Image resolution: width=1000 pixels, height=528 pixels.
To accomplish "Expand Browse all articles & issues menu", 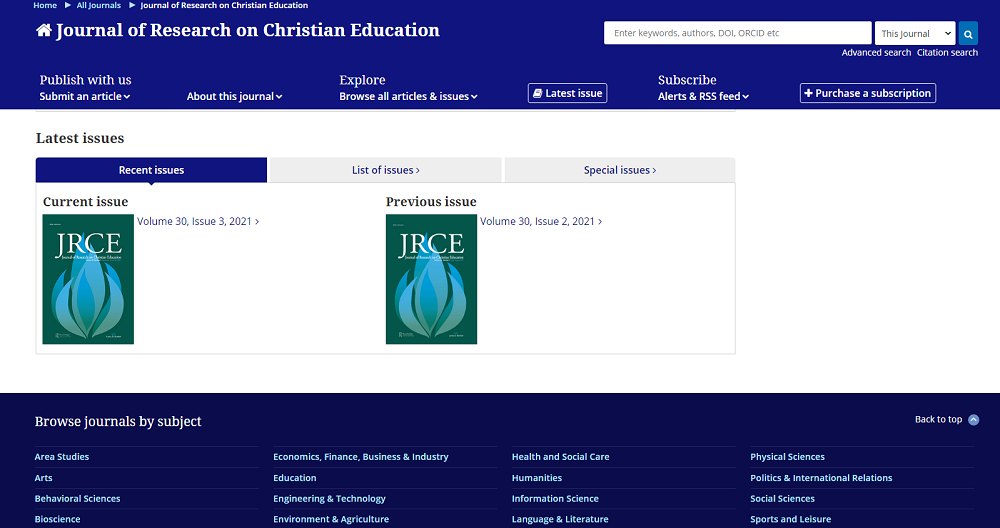I will pos(408,96).
